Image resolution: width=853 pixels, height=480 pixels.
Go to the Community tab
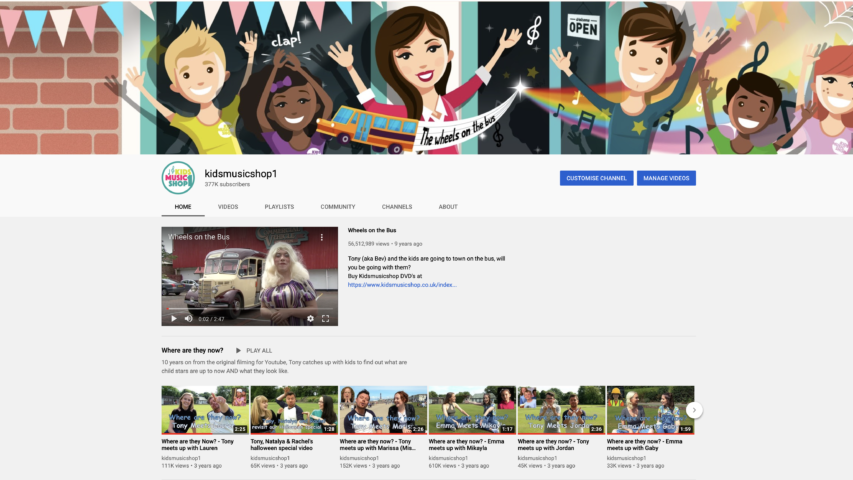click(x=338, y=207)
